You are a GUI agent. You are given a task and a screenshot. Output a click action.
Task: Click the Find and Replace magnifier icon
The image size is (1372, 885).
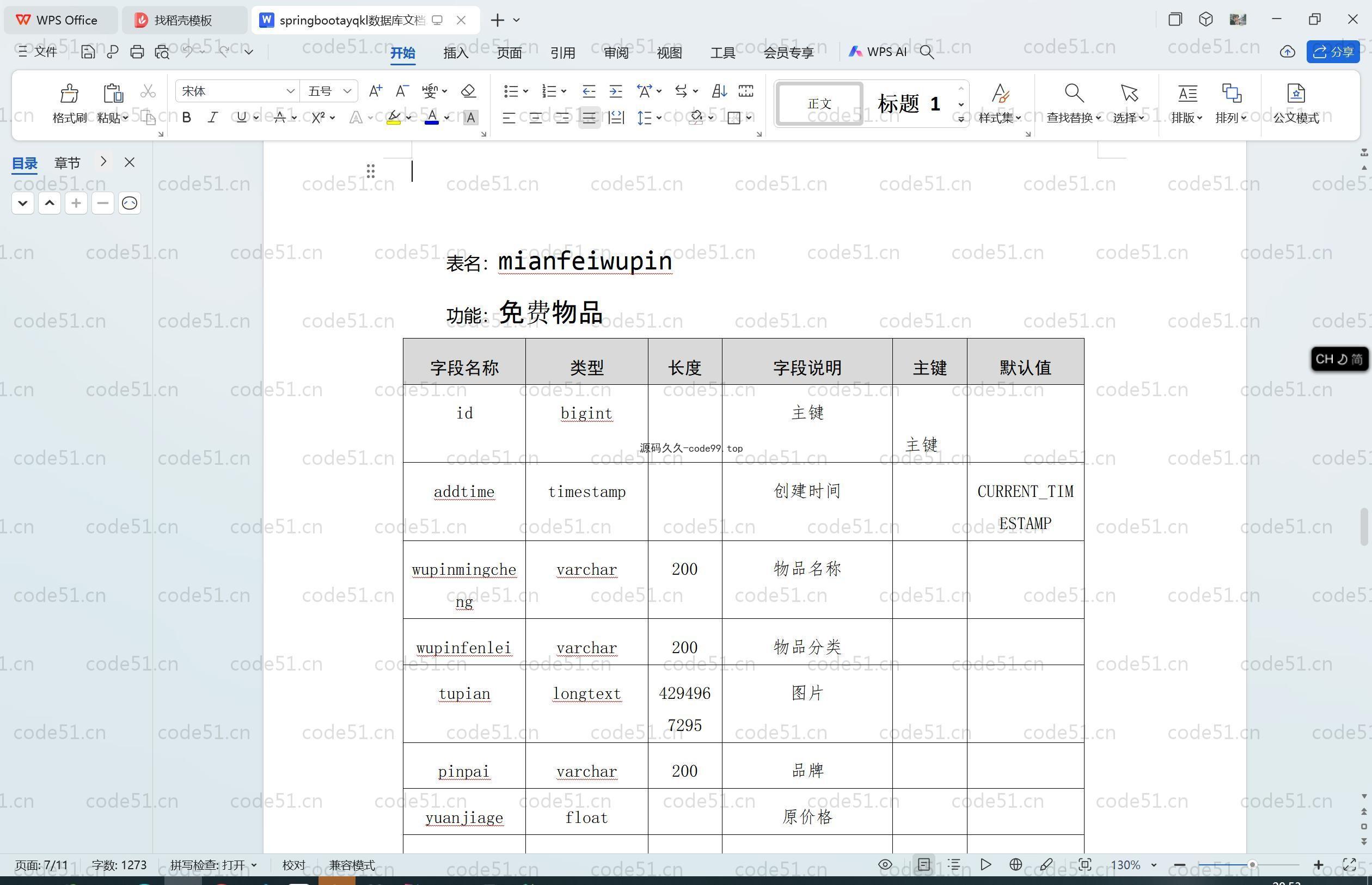click(1074, 93)
